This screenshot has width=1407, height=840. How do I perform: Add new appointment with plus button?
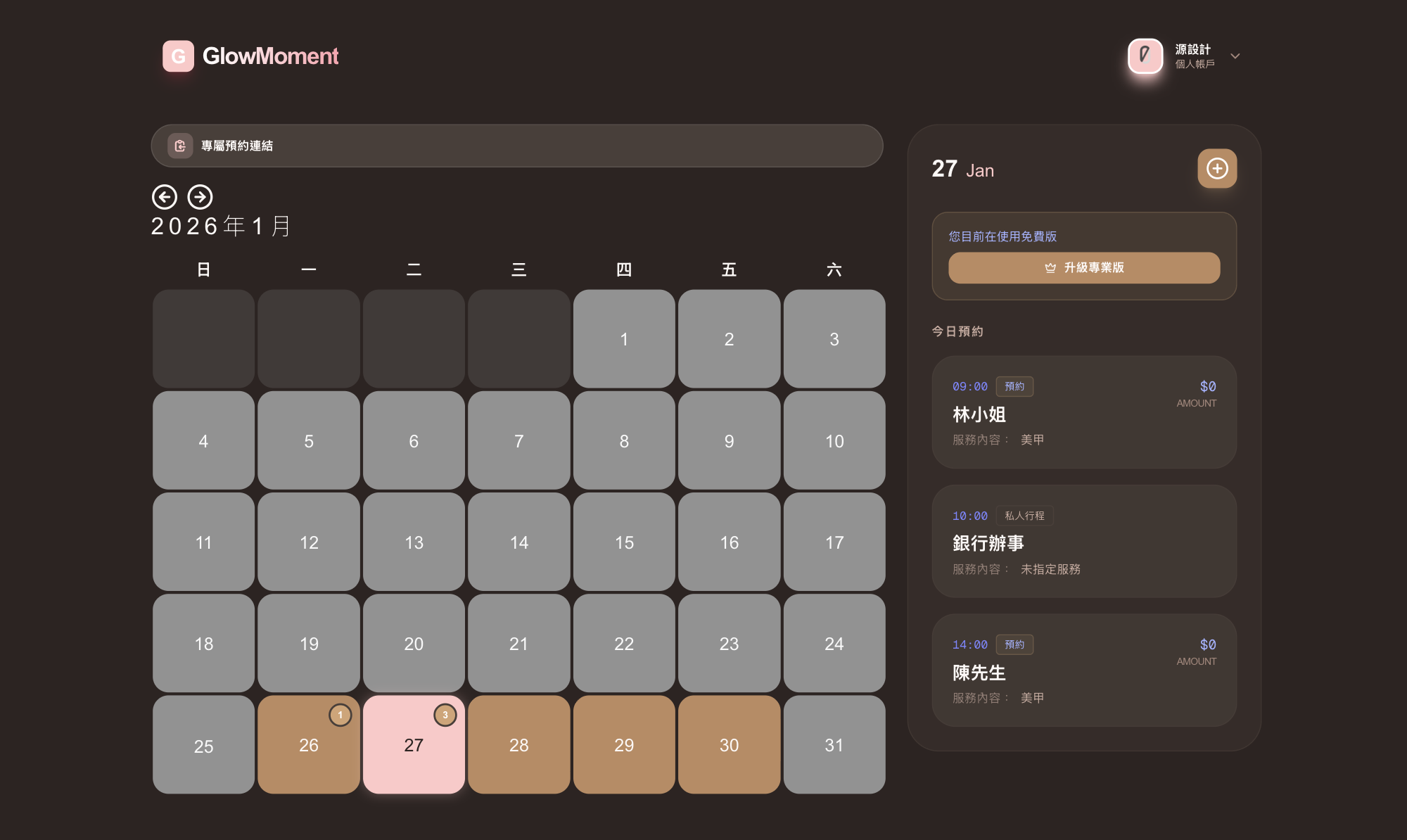pyautogui.click(x=1217, y=169)
